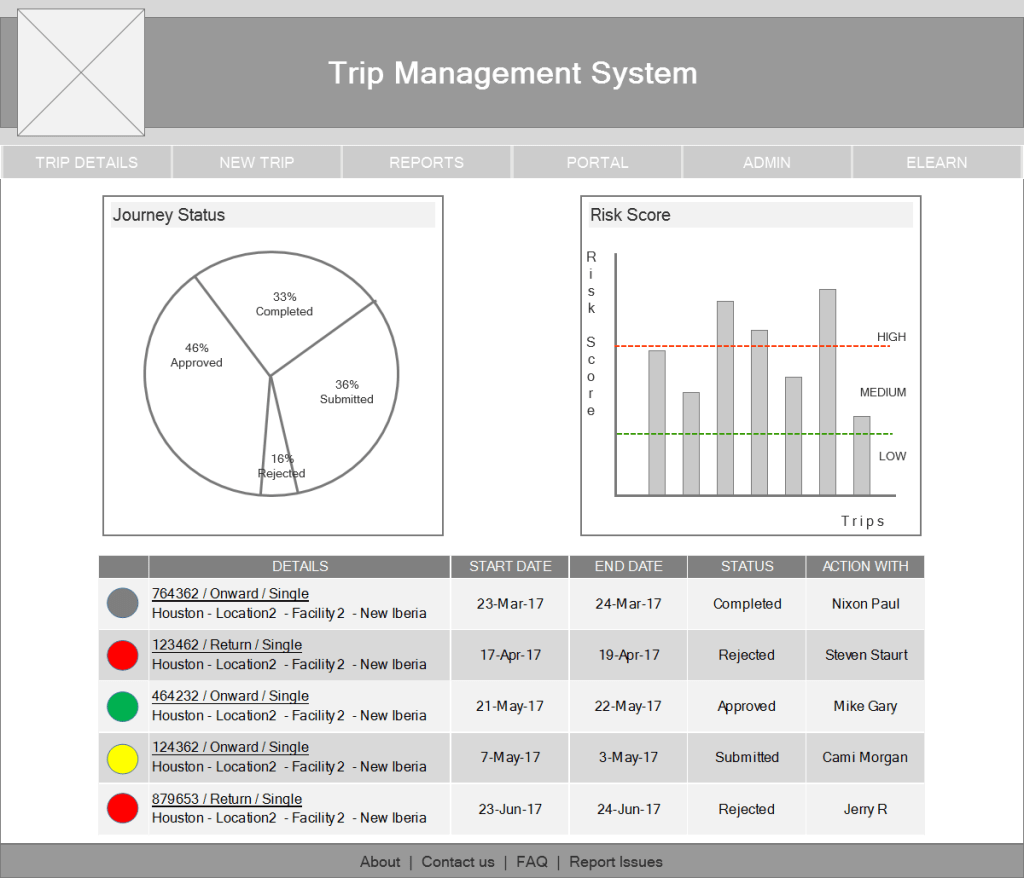Click the red status circle for trip 123462
Image resolution: width=1024 pixels, height=878 pixels.
pos(122,655)
